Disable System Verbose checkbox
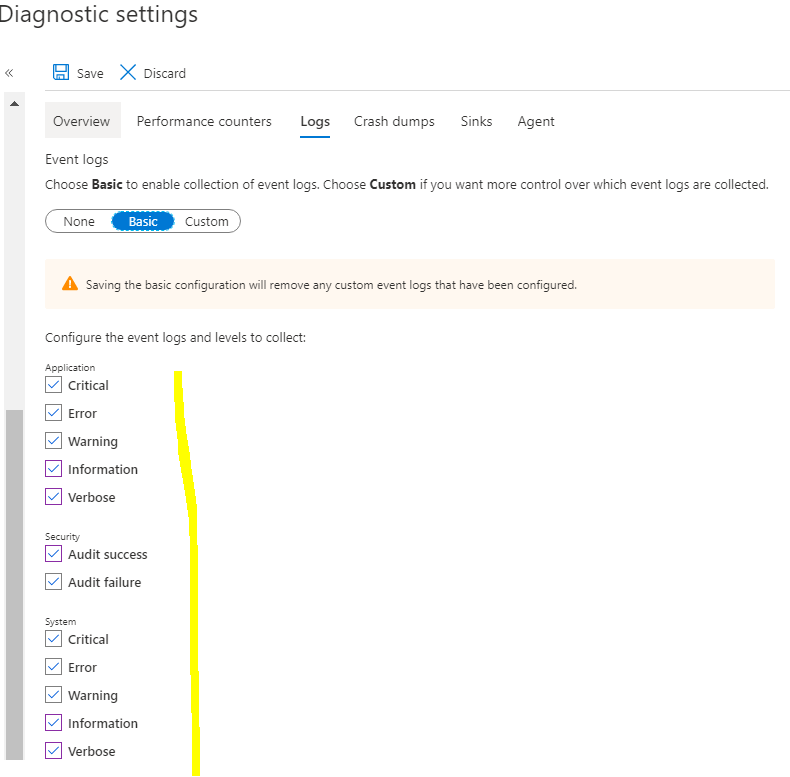Viewport: 790px width, 777px height. point(53,750)
